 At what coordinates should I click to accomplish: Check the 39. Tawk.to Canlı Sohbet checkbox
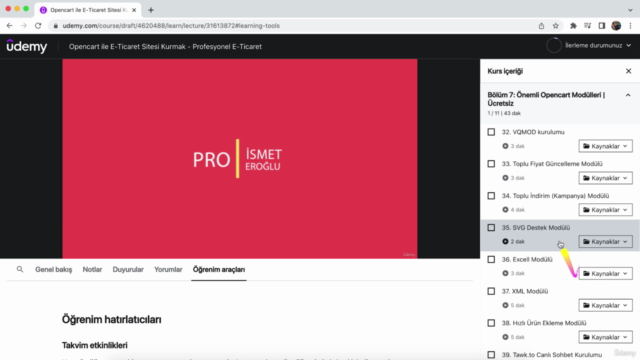coord(491,355)
